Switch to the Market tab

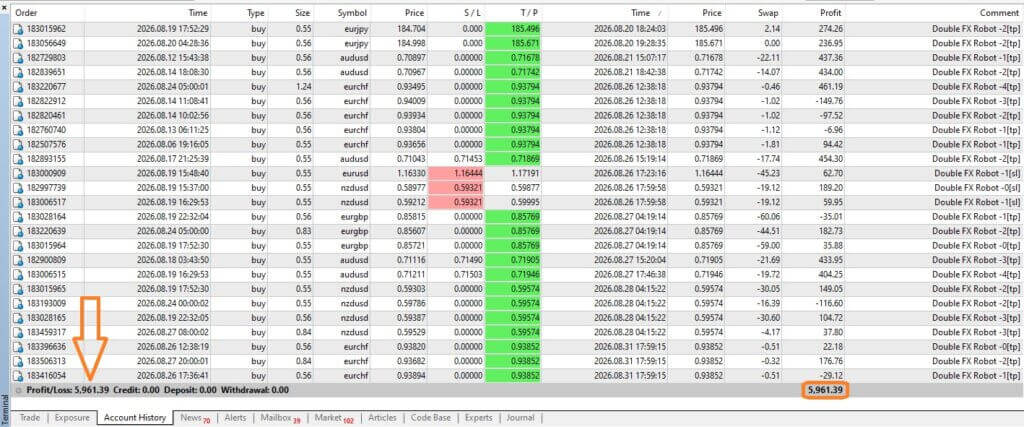click(334, 417)
